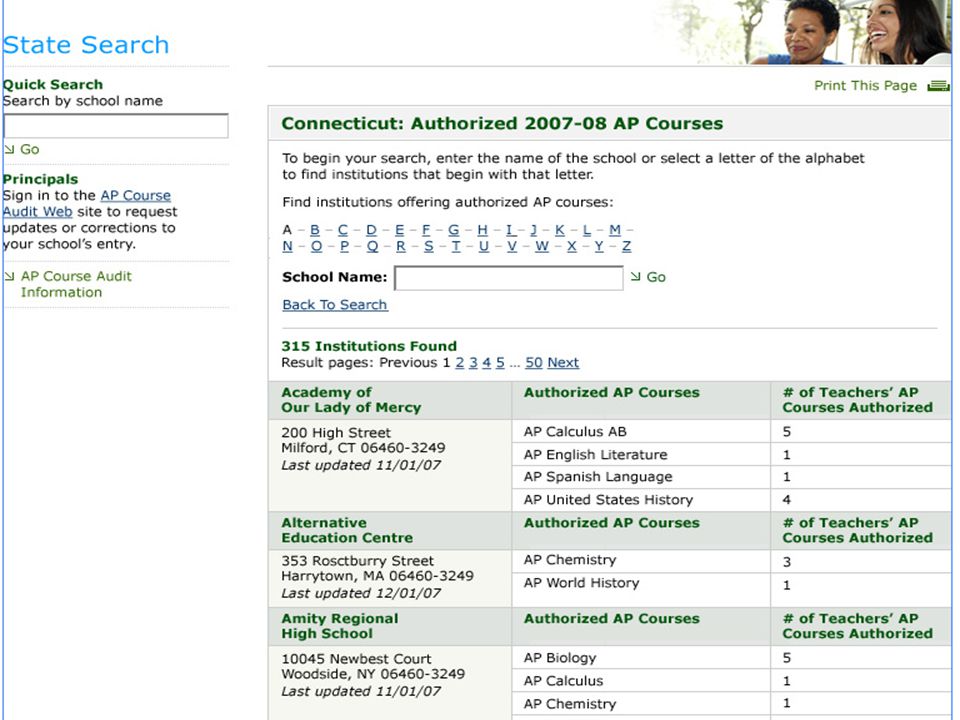Click the Print This Page link

pos(865,86)
